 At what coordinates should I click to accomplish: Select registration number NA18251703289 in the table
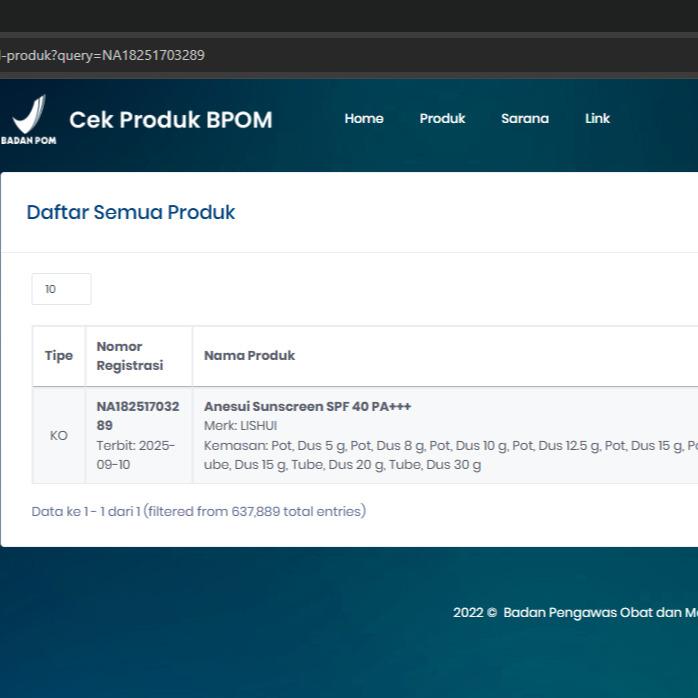(x=137, y=416)
